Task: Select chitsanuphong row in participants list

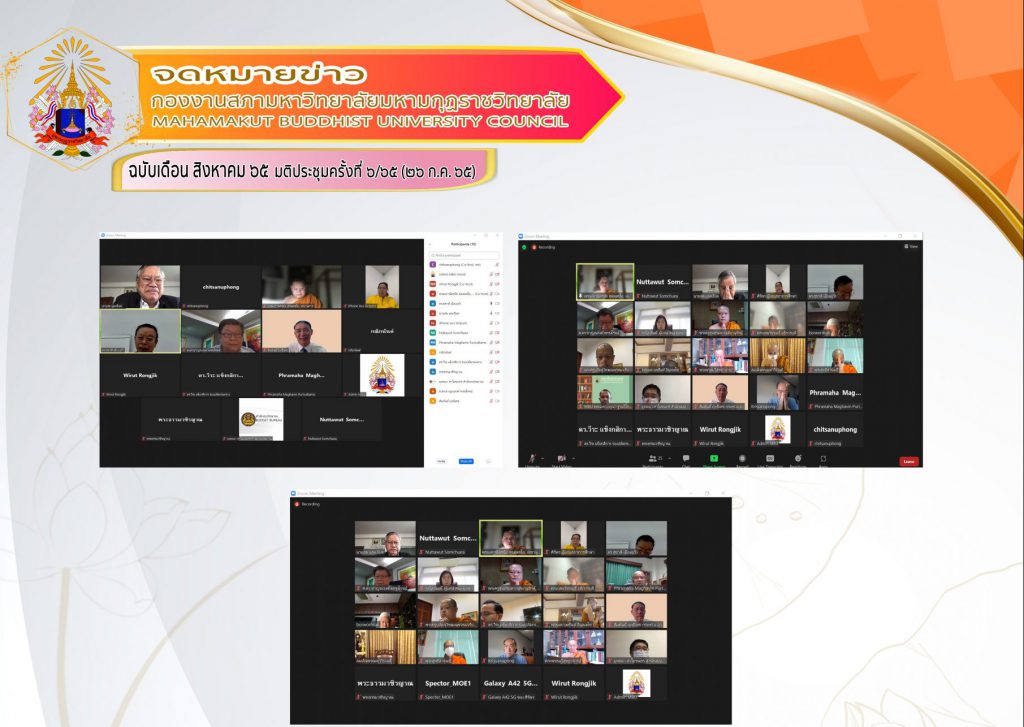Action: click(464, 265)
